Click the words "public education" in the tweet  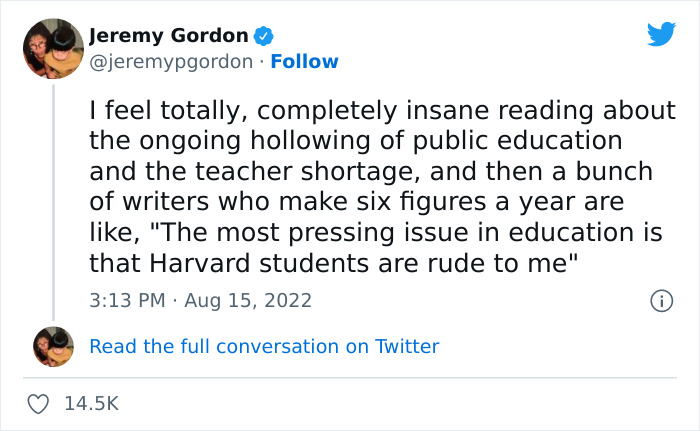tap(520, 140)
